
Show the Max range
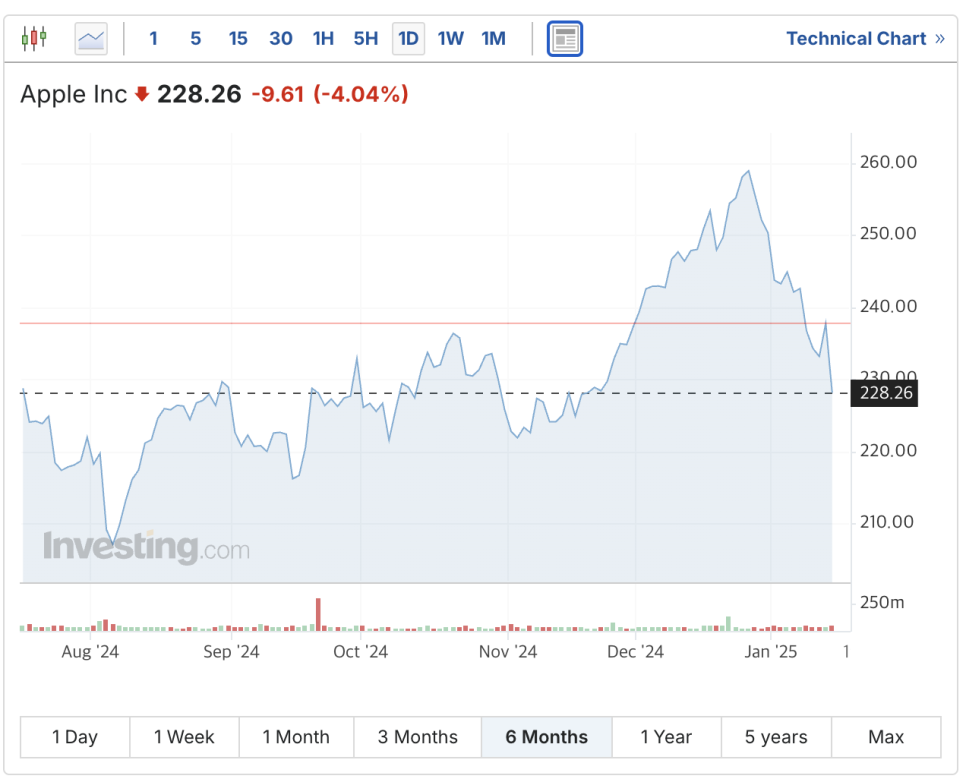(886, 737)
